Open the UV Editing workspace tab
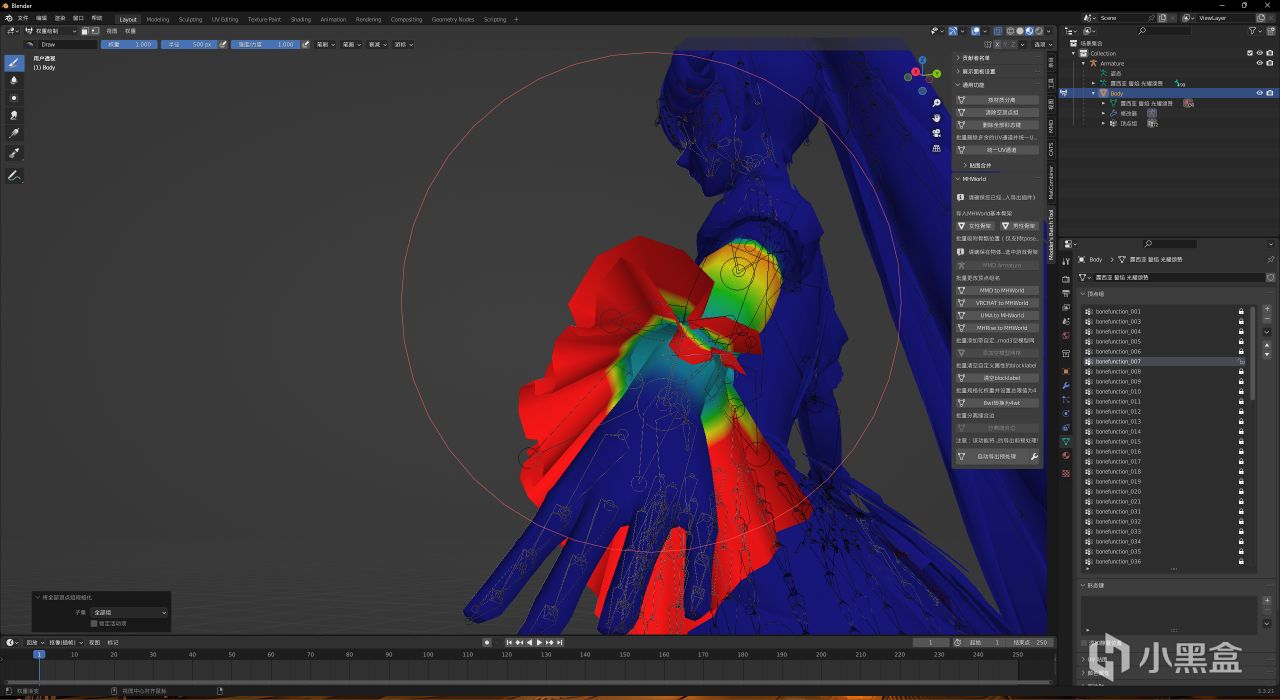 pyautogui.click(x=224, y=19)
